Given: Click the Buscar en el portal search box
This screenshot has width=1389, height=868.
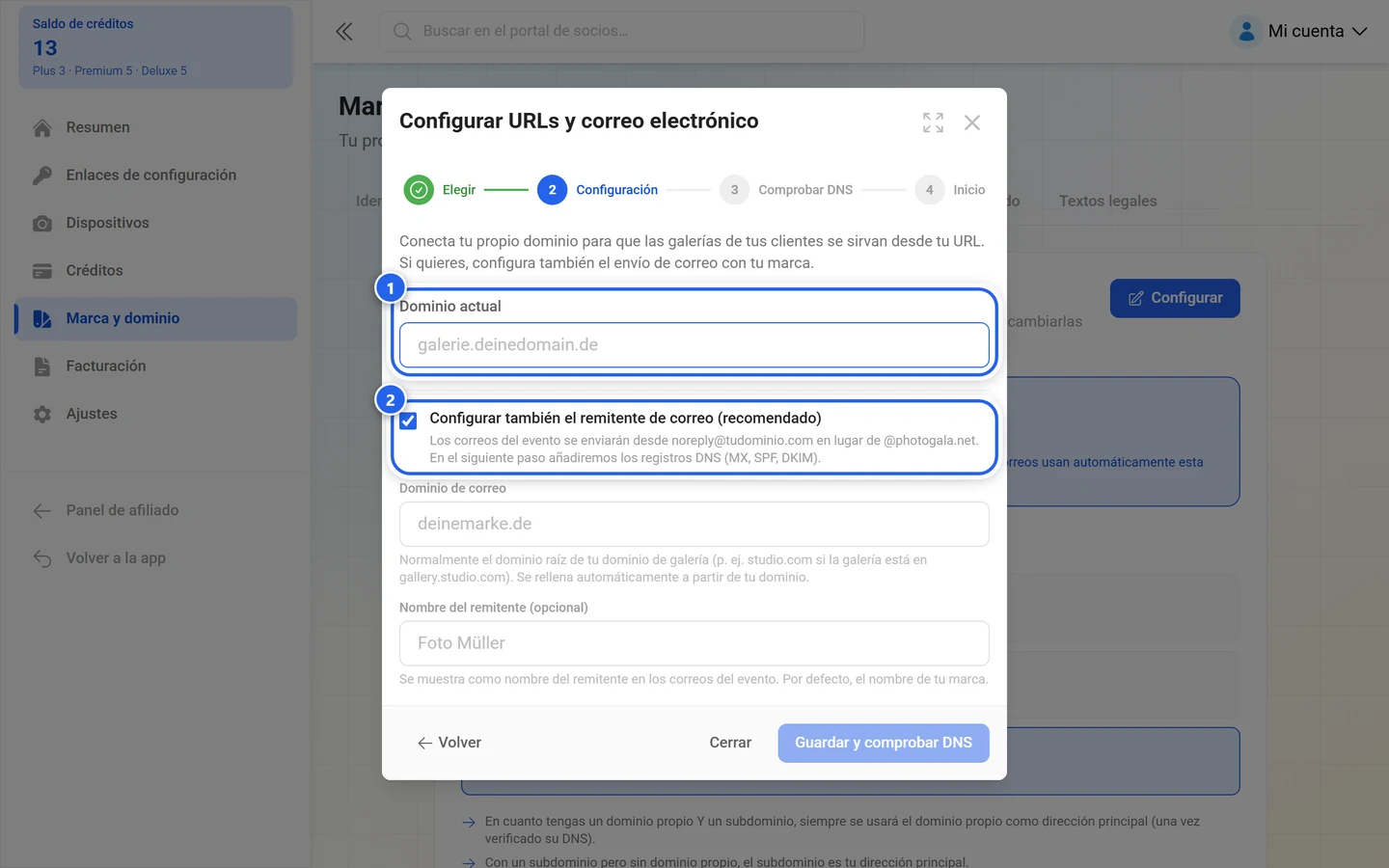Looking at the screenshot, I should pyautogui.click(x=622, y=32).
